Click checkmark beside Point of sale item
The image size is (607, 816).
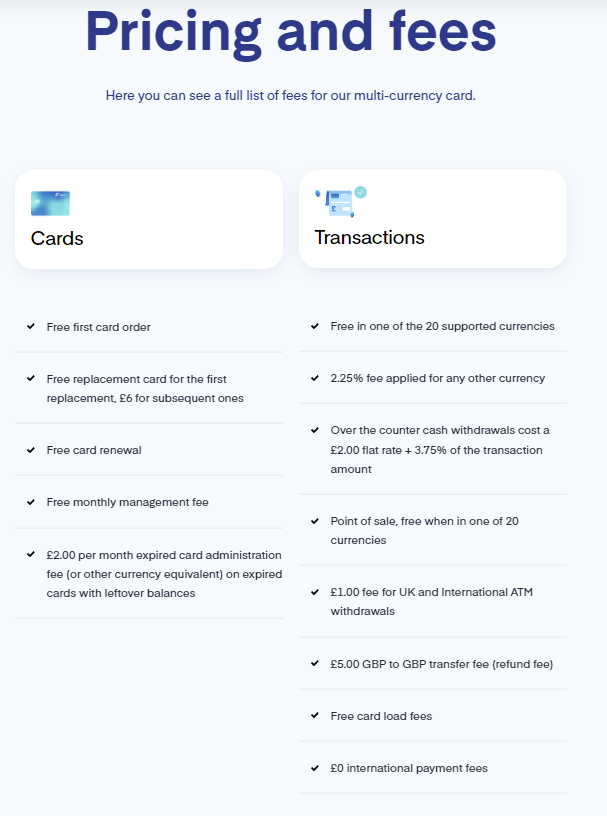[x=314, y=521]
